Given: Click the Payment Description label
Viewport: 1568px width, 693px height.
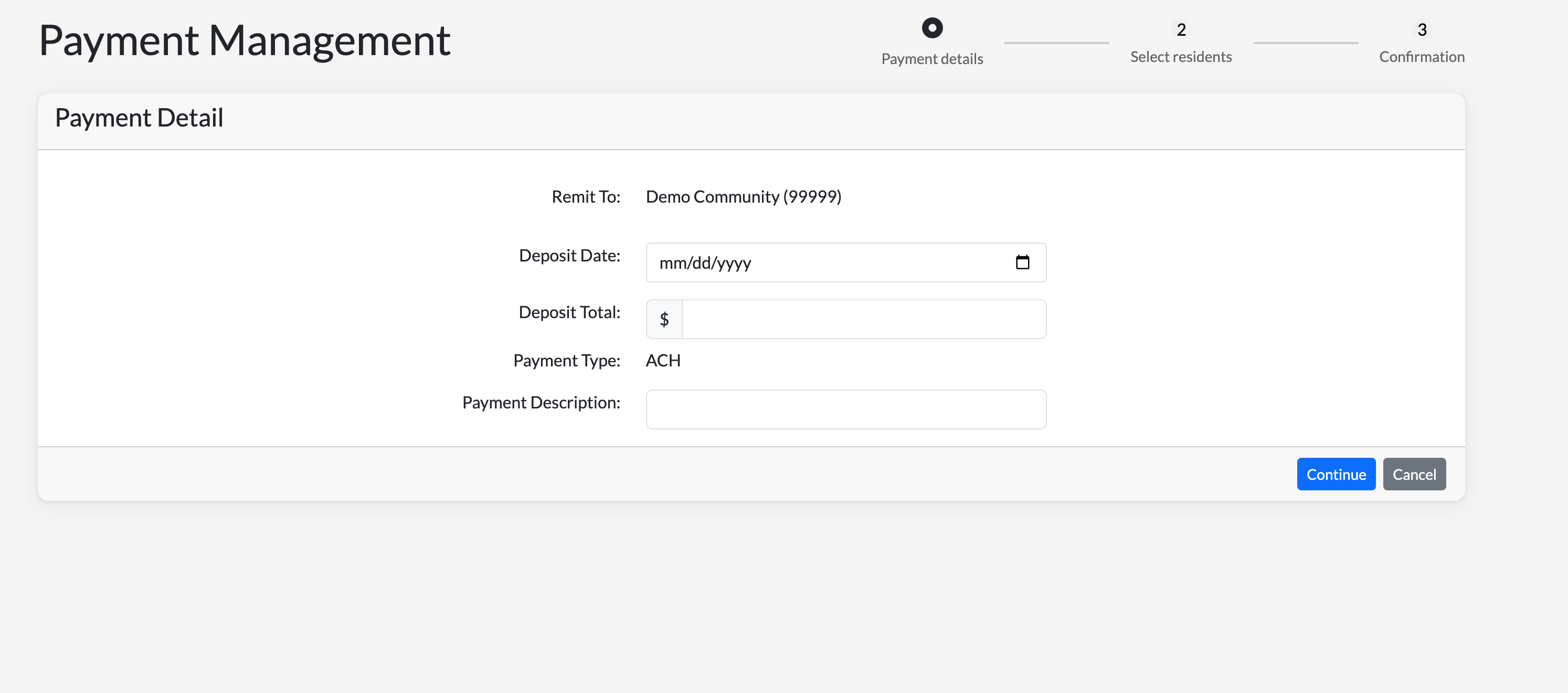Looking at the screenshot, I should point(541,403).
